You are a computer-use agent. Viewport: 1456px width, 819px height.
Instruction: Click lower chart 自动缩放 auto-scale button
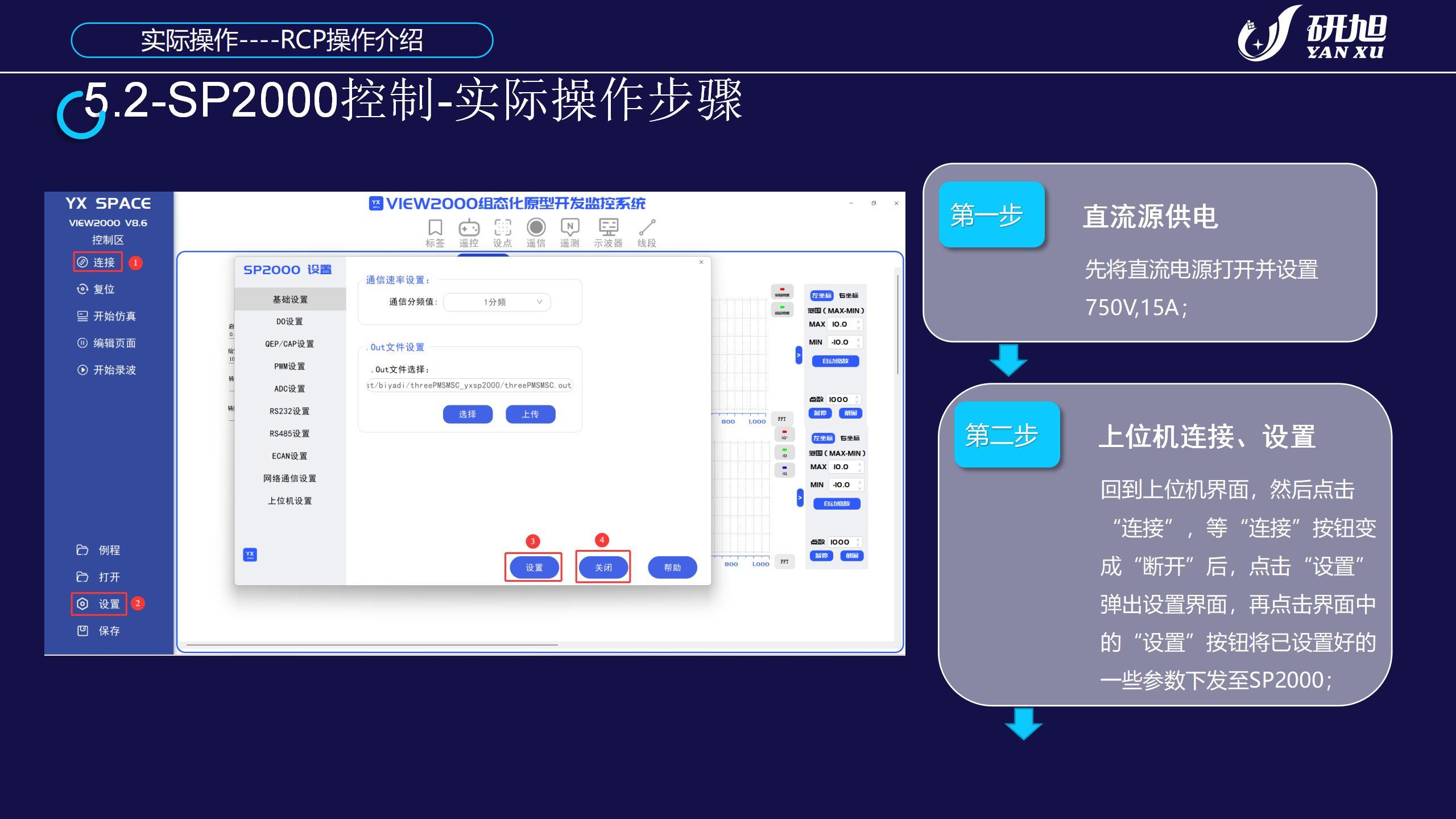(837, 504)
